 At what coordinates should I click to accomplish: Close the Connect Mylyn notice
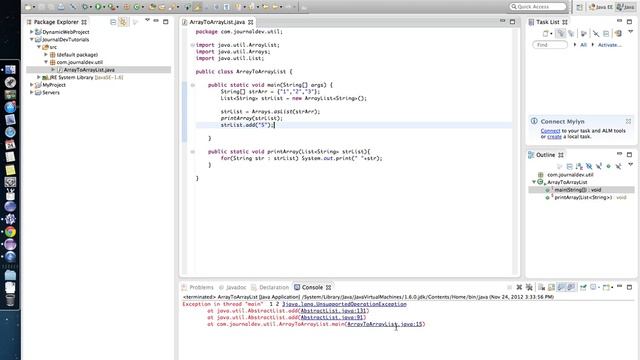click(x=628, y=121)
